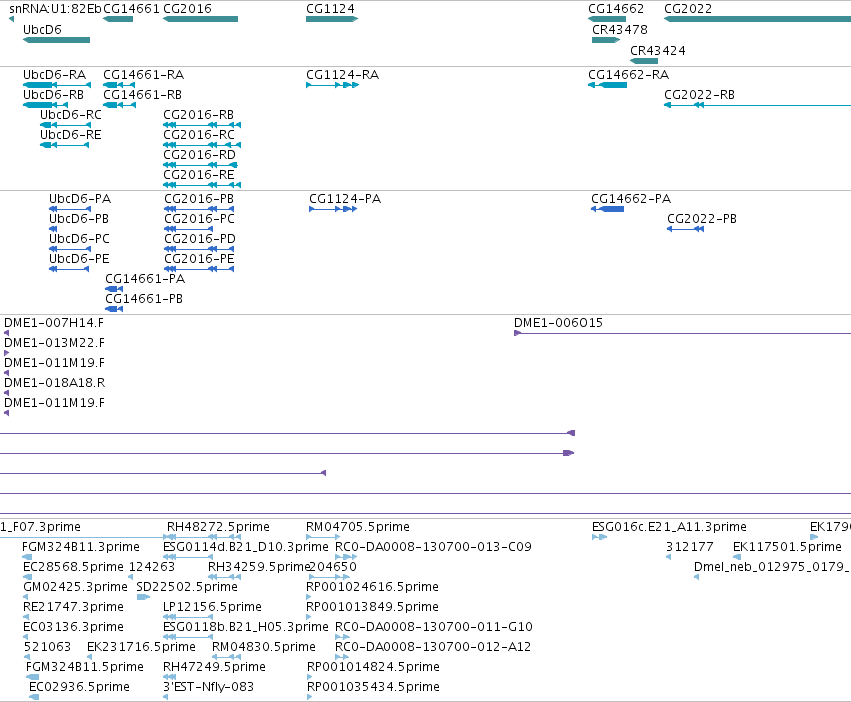Select the CG2016 gene bar in the top track

(x=200, y=19)
